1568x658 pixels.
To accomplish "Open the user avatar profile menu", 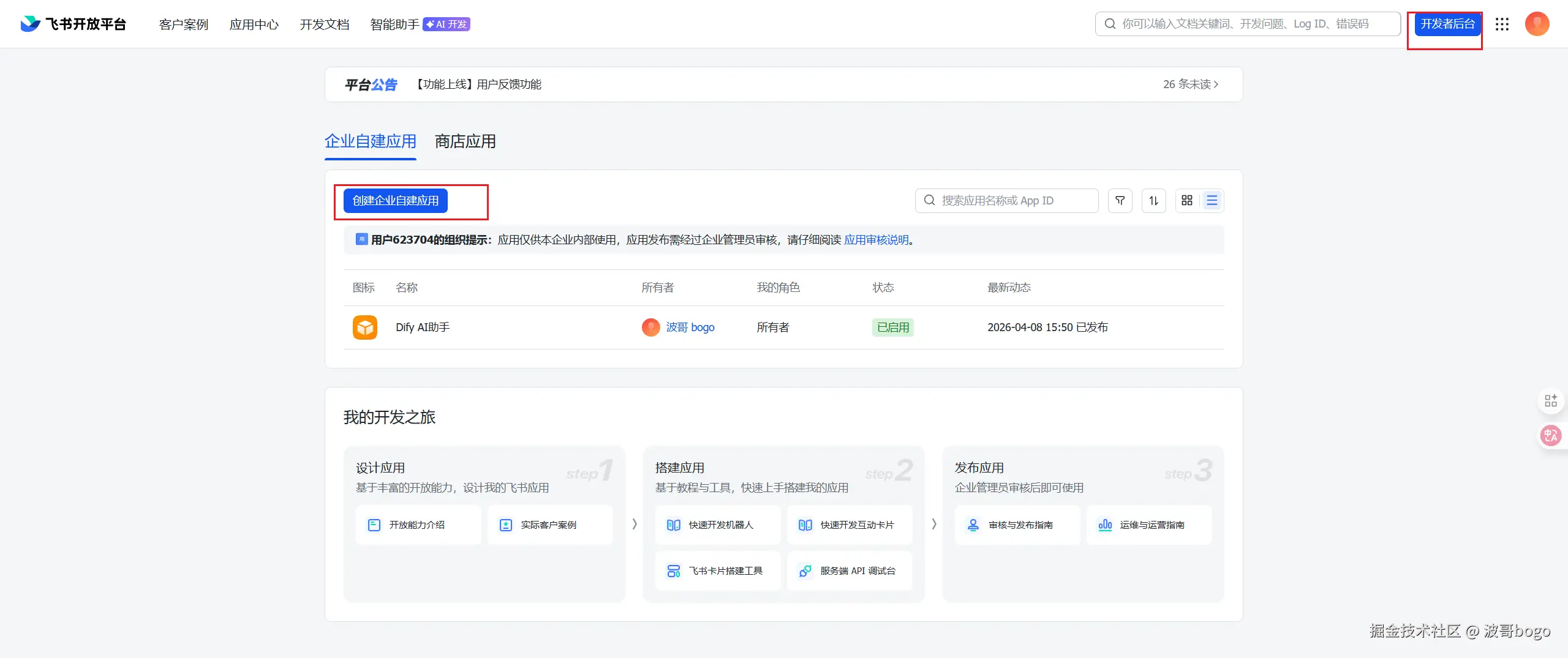I will click(1537, 24).
